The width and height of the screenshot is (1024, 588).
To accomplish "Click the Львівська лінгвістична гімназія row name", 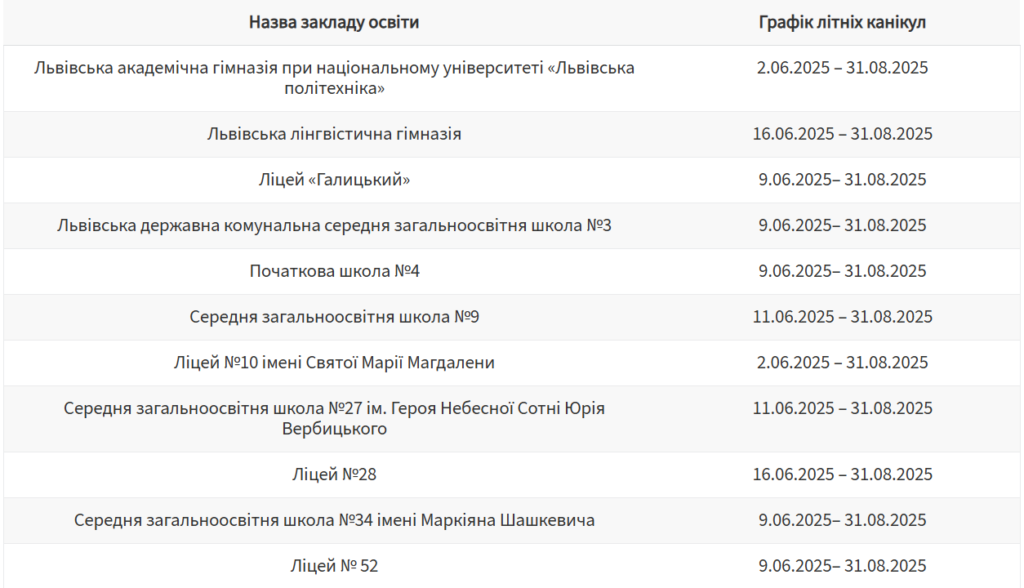I will [334, 134].
